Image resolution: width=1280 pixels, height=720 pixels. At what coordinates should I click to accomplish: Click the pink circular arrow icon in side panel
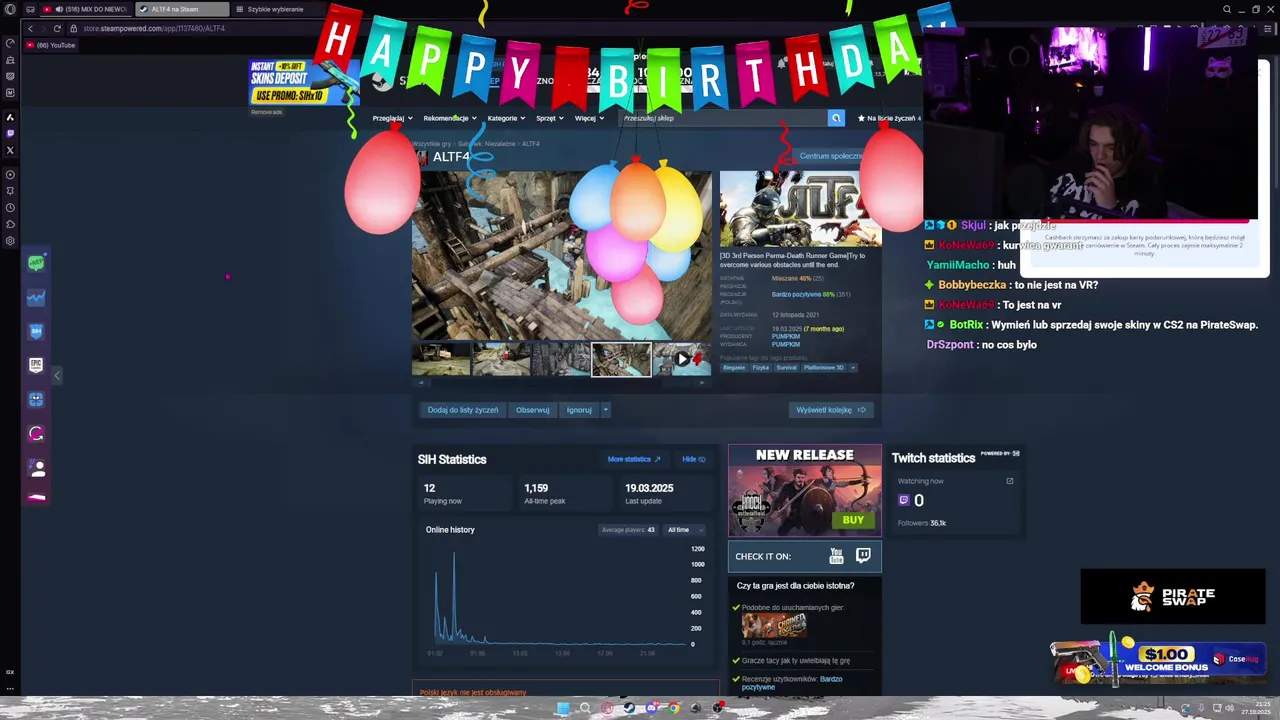point(36,433)
